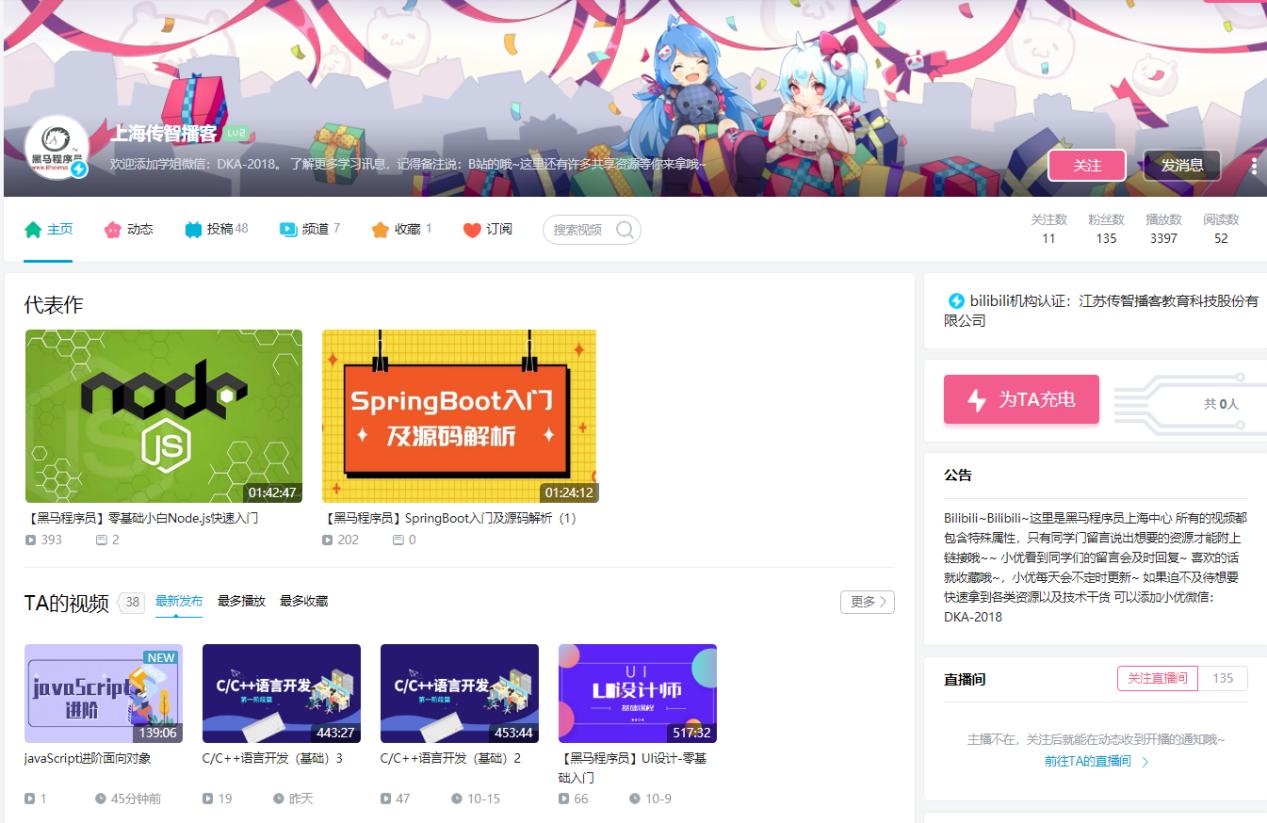Click the clock icon beside 10-9
This screenshot has width=1267, height=823.
(x=635, y=798)
